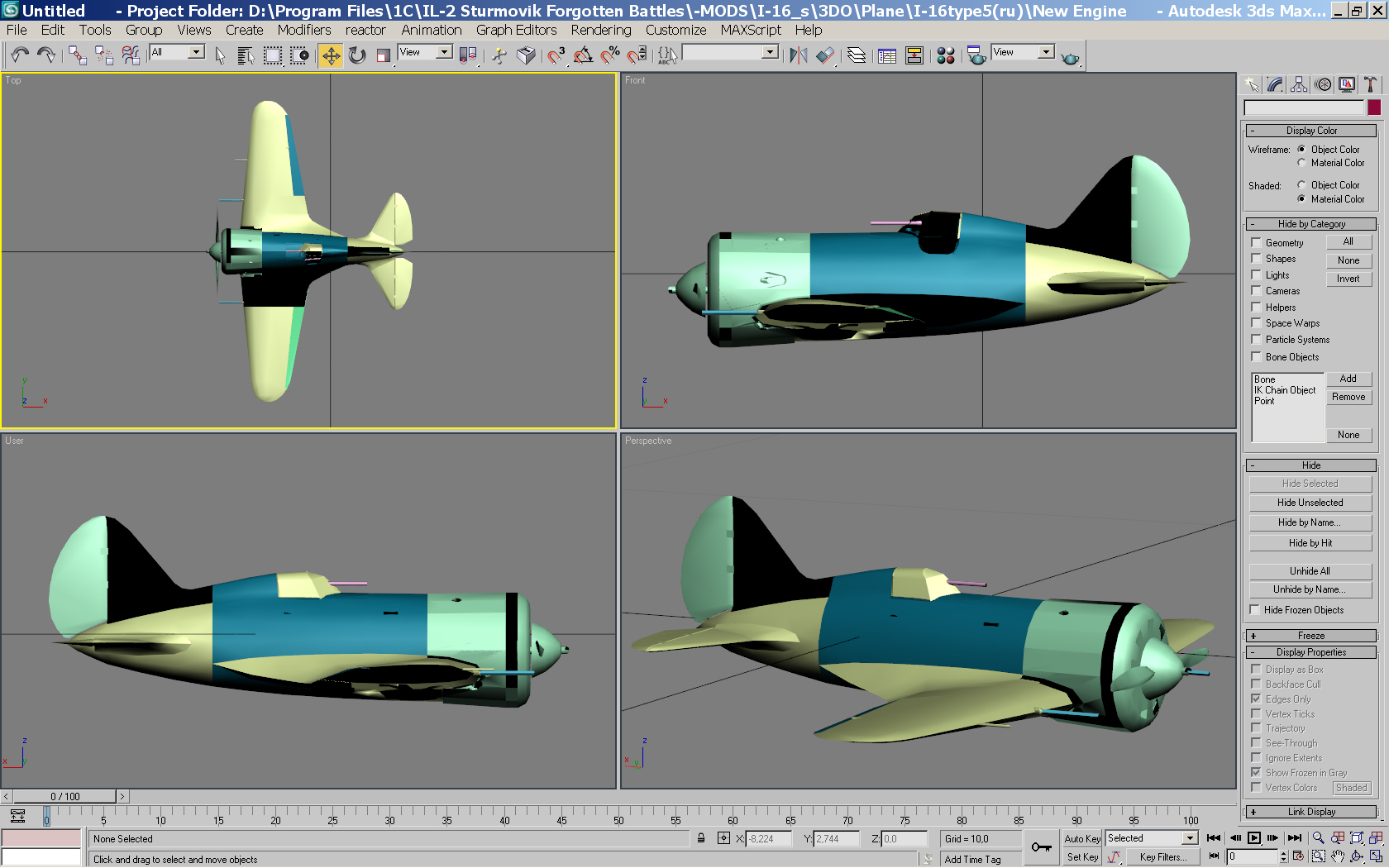Toggle the 3D Snaps magnet button

pos(556,55)
